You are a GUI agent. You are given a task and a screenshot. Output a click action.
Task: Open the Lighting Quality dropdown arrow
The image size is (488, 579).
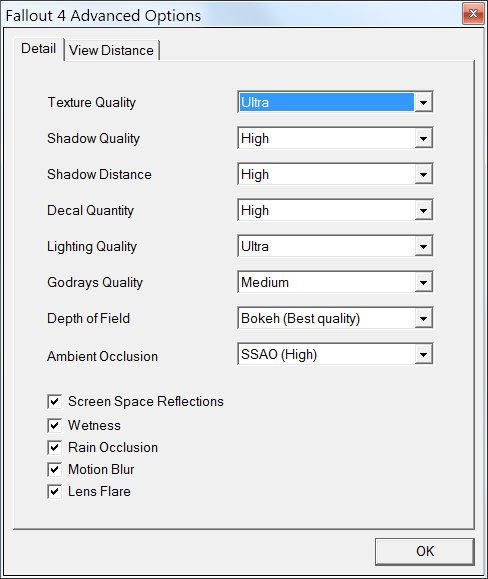[x=423, y=246]
